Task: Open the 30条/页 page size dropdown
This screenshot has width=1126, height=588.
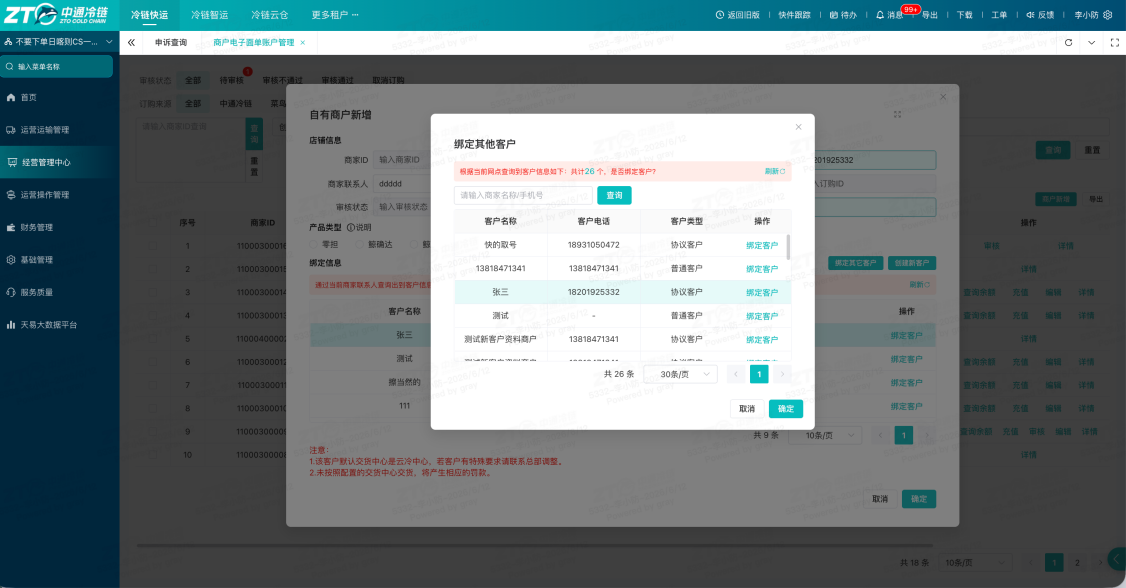Action: [x=680, y=374]
